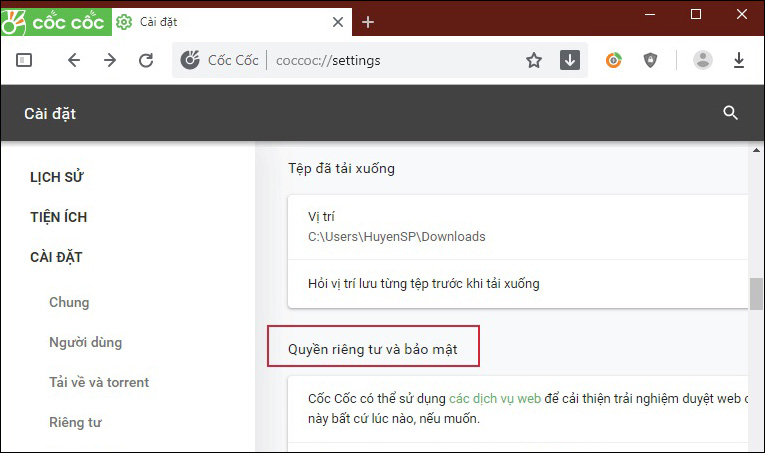Click the Cốc Cốc site icon in address bar
This screenshot has width=765, height=453.
tap(190, 60)
